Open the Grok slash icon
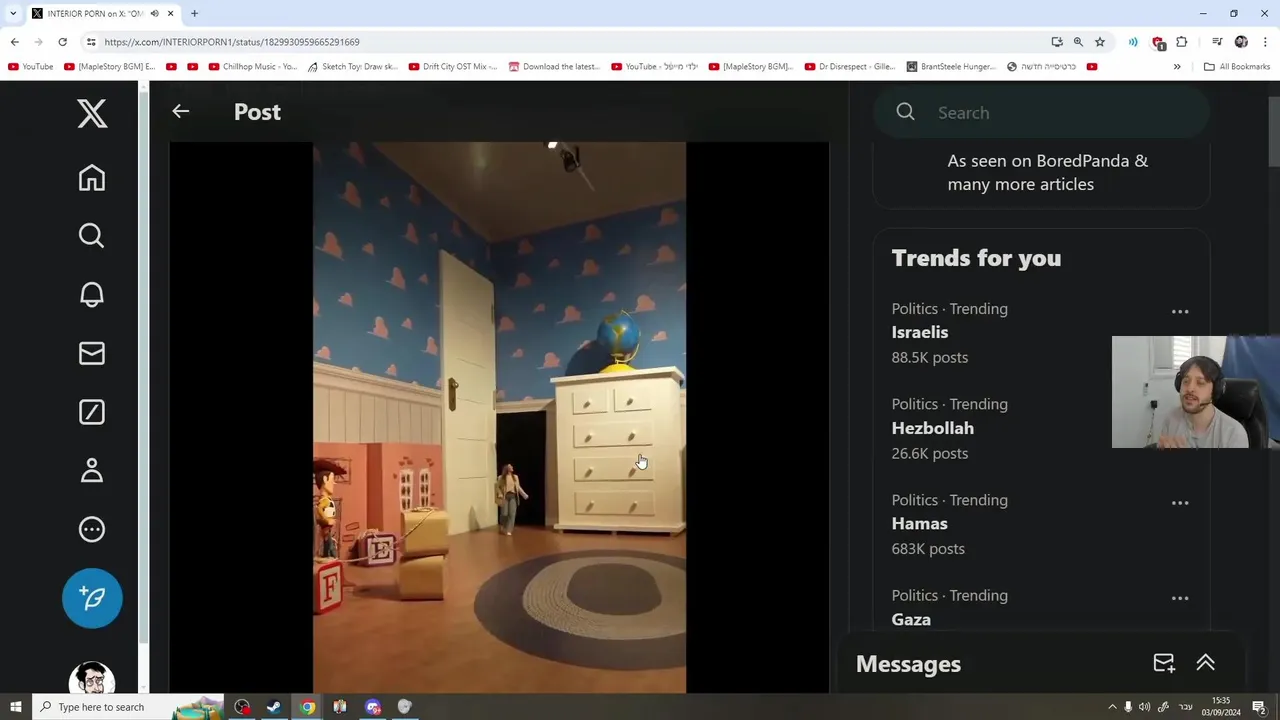 92,412
